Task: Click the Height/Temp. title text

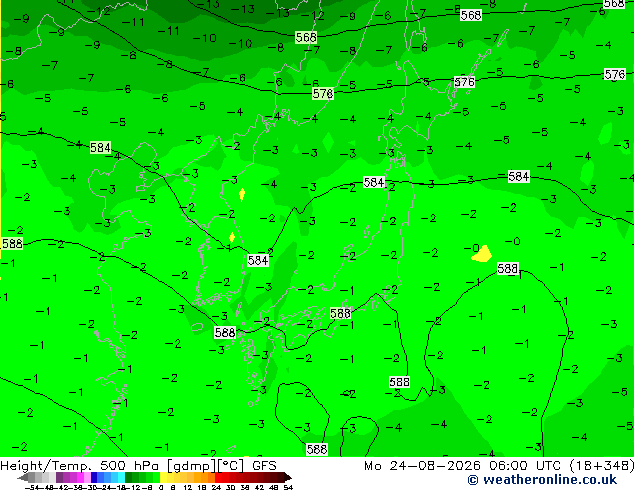Action: (x=46, y=466)
